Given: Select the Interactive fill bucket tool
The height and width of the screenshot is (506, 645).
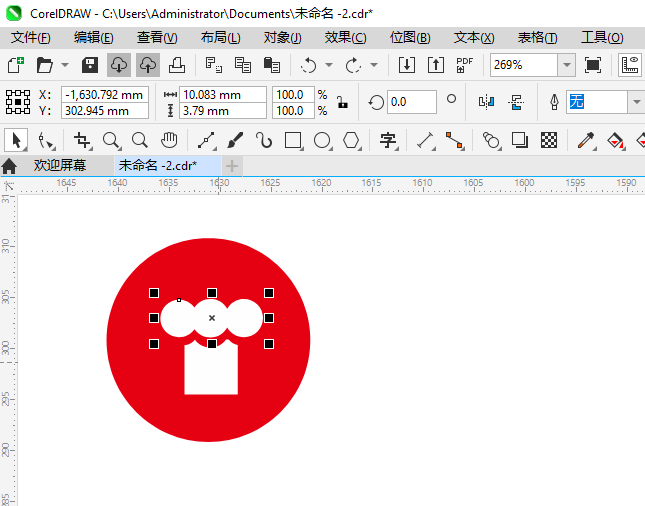Looking at the screenshot, I should (x=615, y=141).
